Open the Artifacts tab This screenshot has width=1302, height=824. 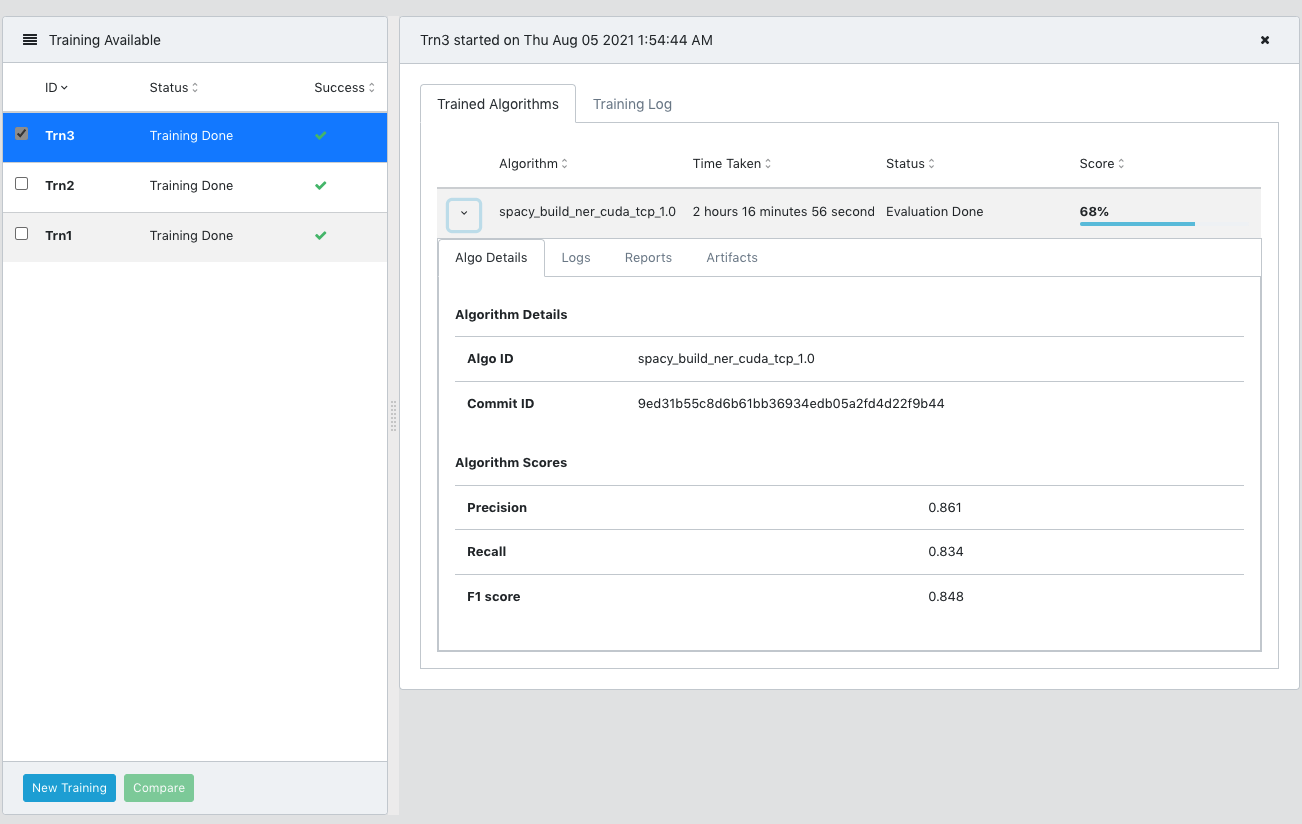tap(732, 258)
